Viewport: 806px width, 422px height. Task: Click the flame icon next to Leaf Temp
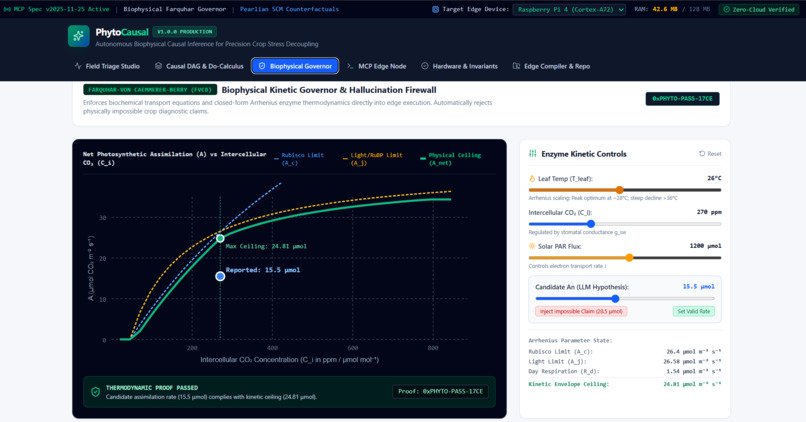click(x=532, y=178)
